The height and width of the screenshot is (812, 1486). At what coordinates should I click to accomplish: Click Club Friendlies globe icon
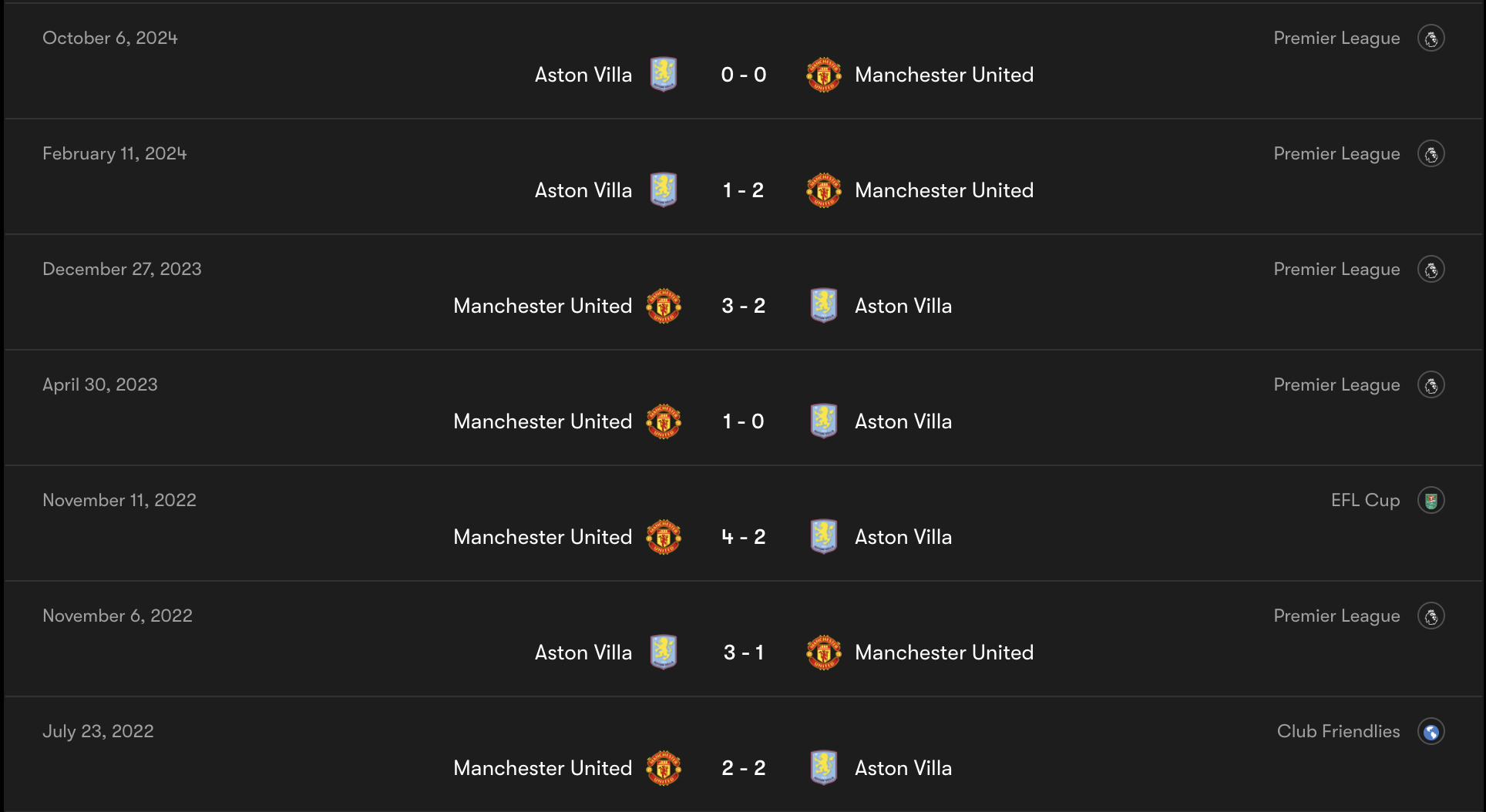(x=1431, y=732)
